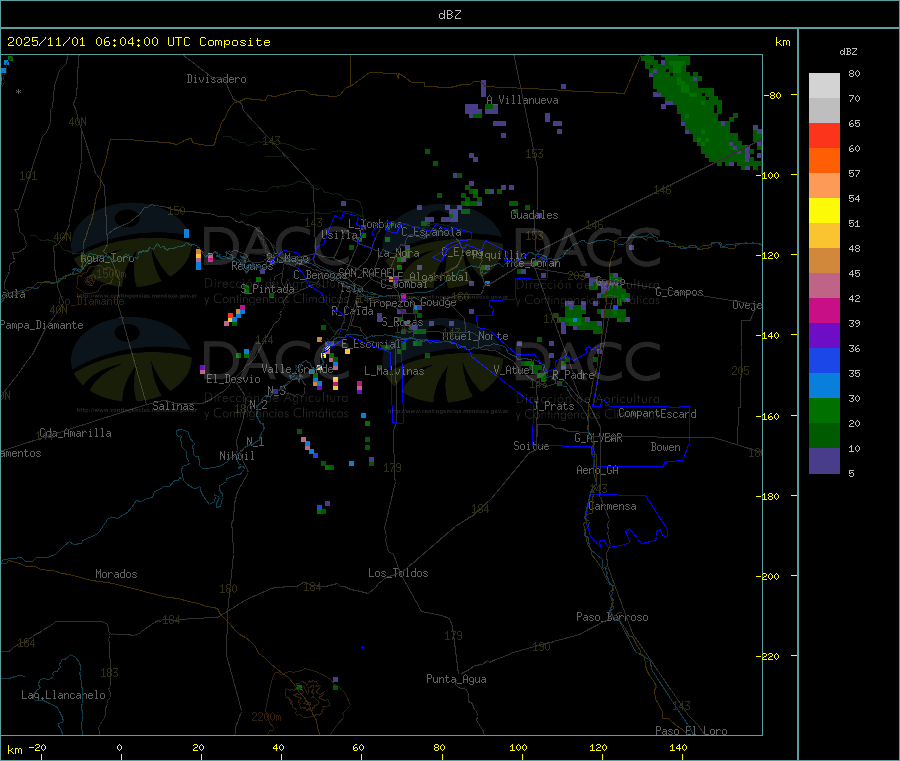Click the CompantEscard label
The width and height of the screenshot is (900, 761).
coord(657,414)
